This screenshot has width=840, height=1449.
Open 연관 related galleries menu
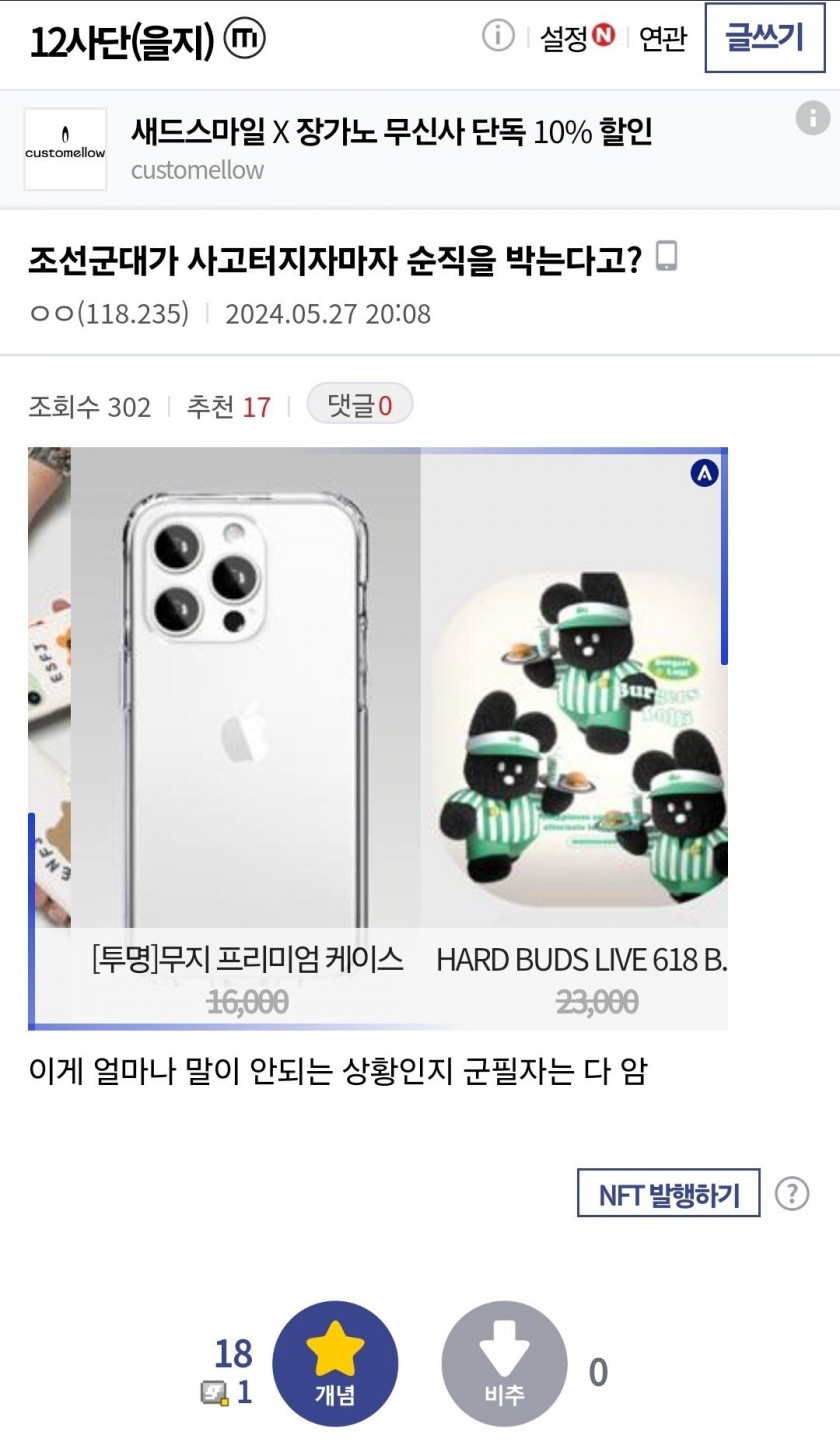point(663,38)
